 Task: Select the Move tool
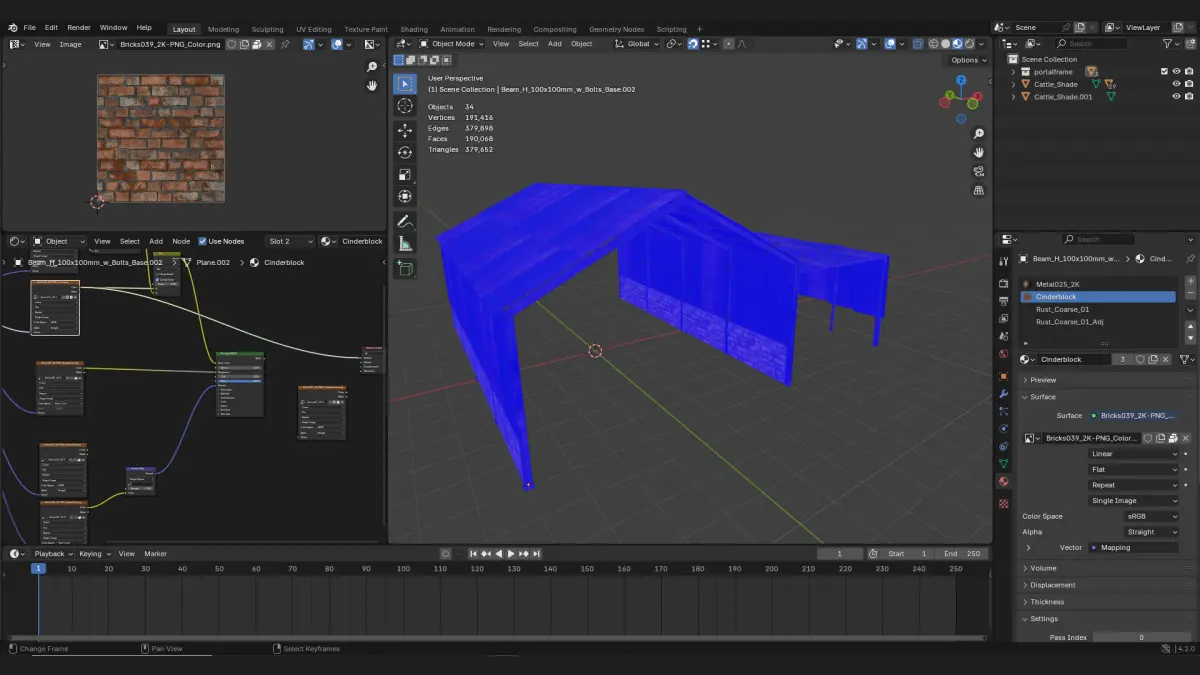(x=404, y=130)
